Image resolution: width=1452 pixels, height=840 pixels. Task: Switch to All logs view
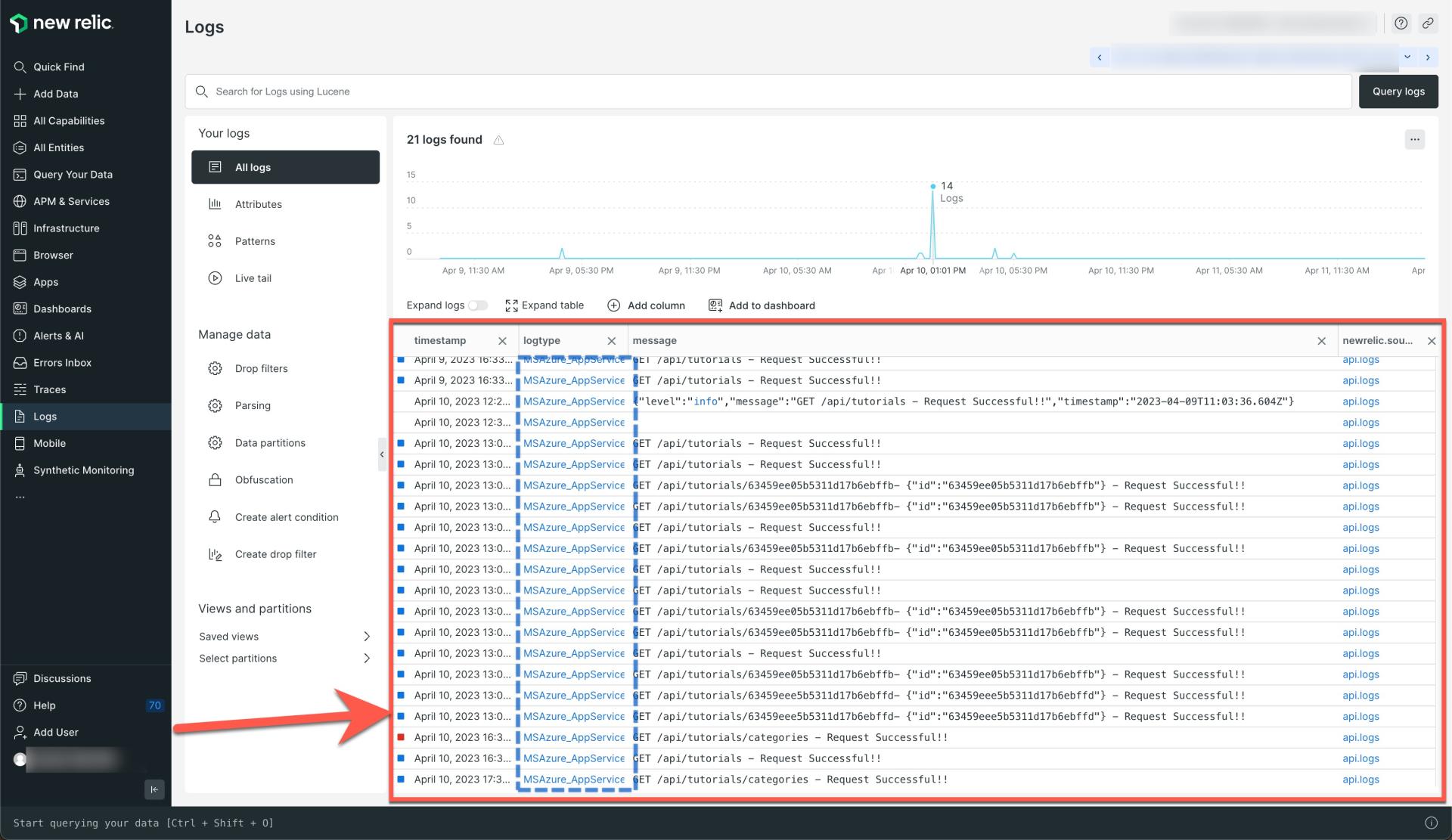[x=253, y=166]
